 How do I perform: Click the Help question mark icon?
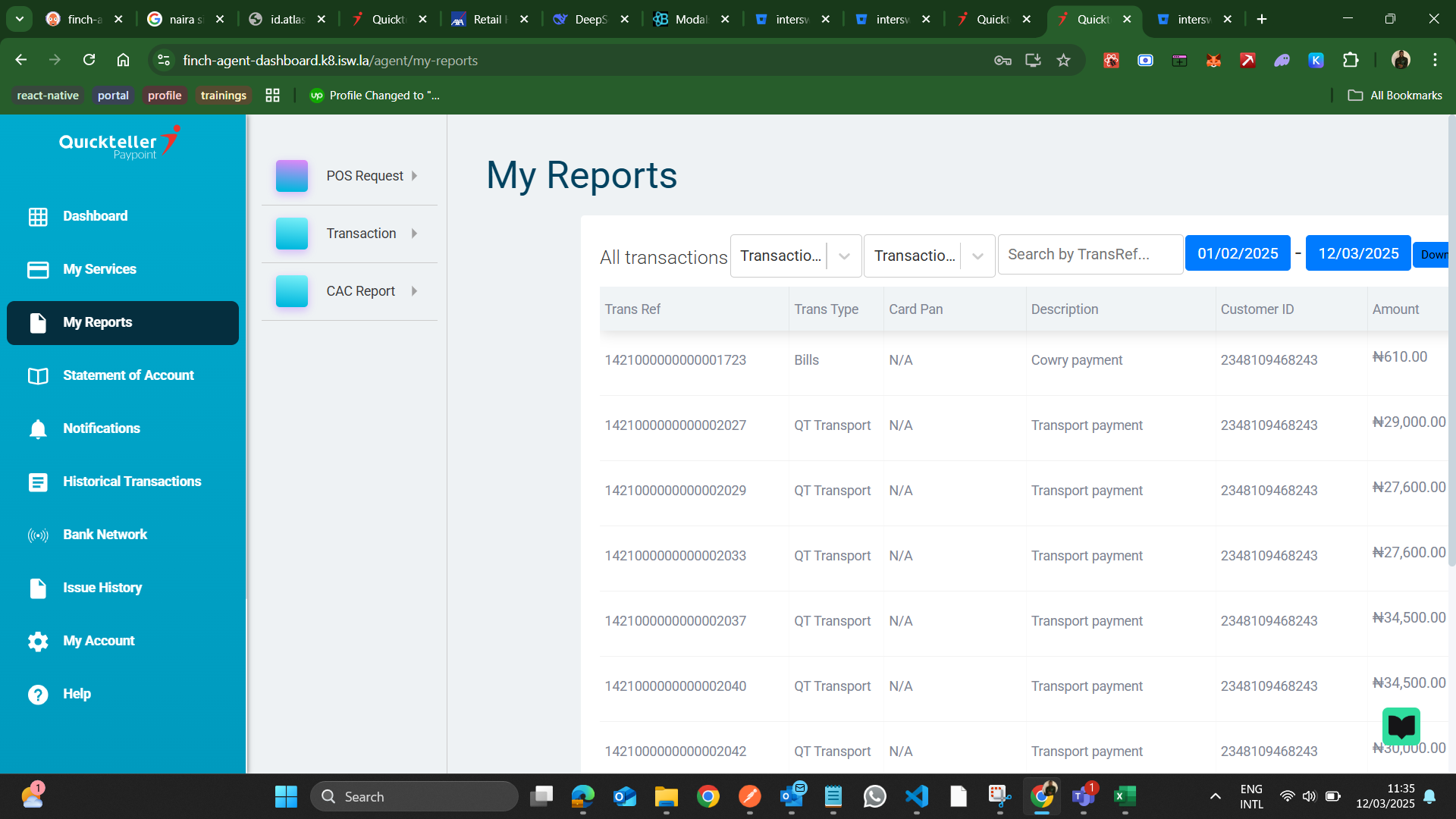click(38, 695)
